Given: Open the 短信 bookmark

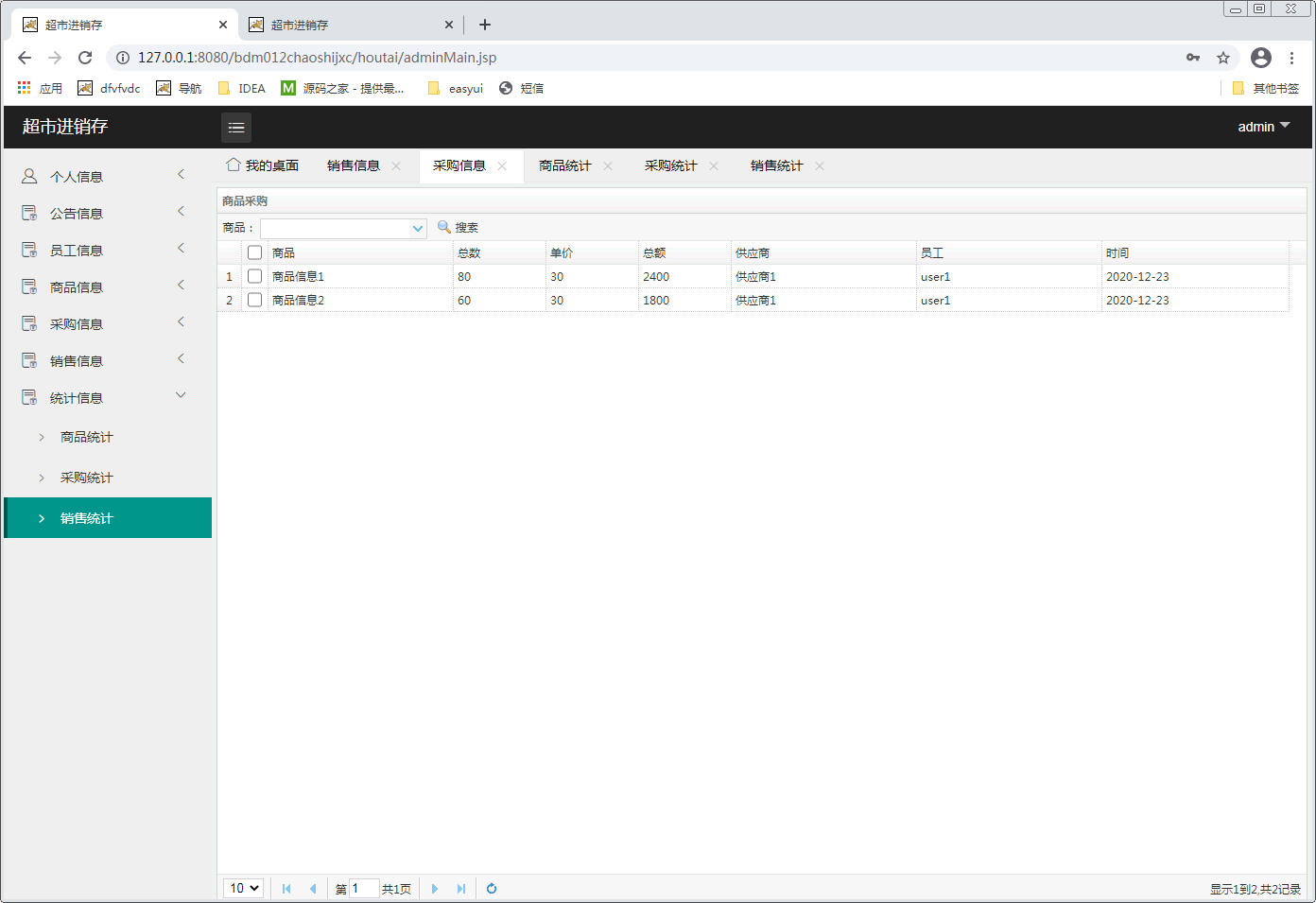Looking at the screenshot, I should tap(521, 88).
